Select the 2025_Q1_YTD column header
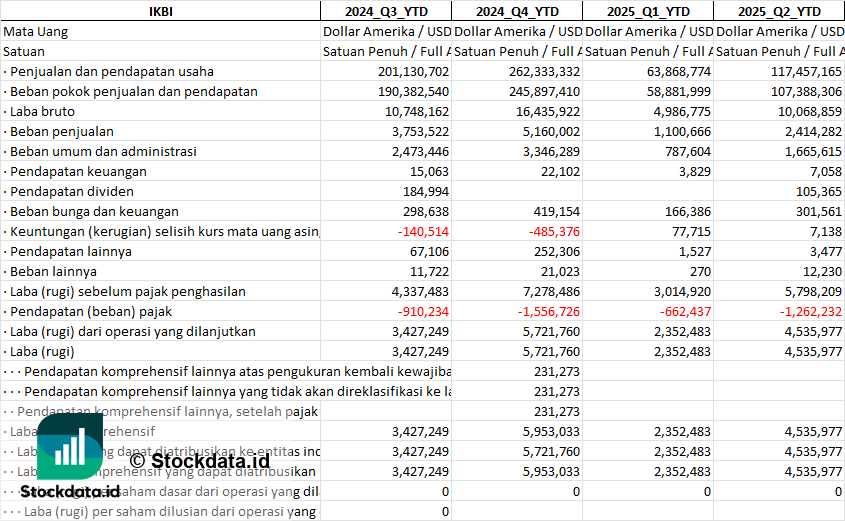This screenshot has height=521, width=845. 648,11
